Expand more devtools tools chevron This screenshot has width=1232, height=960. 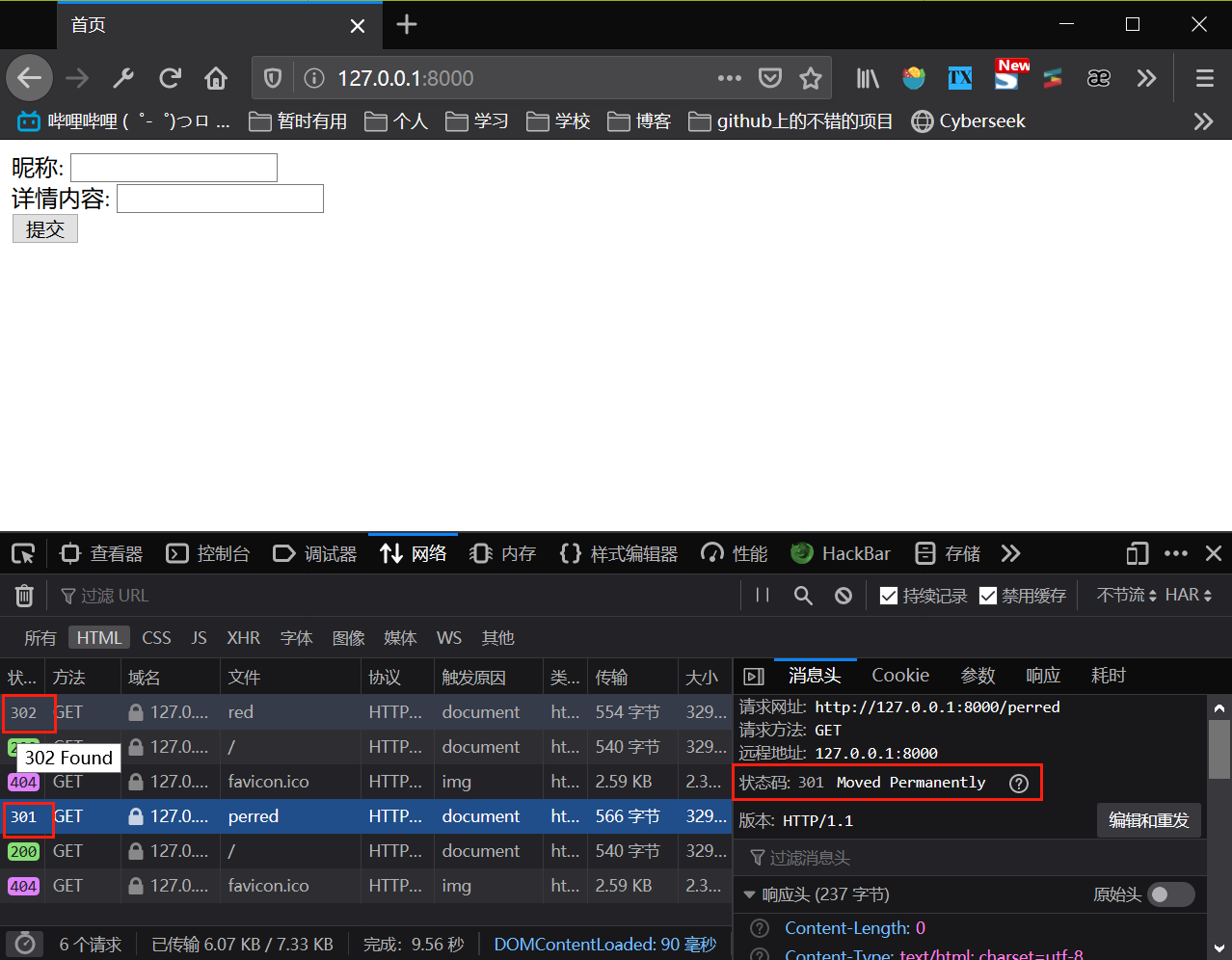1010,553
